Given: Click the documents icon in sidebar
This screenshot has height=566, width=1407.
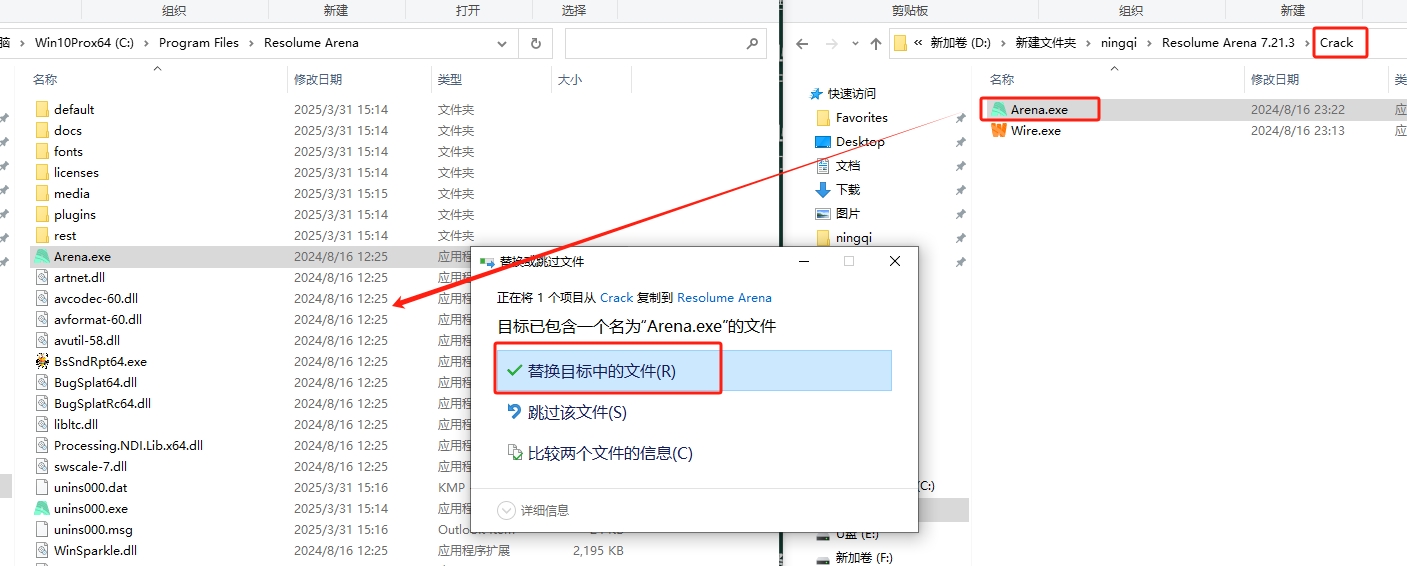Looking at the screenshot, I should click(x=823, y=165).
